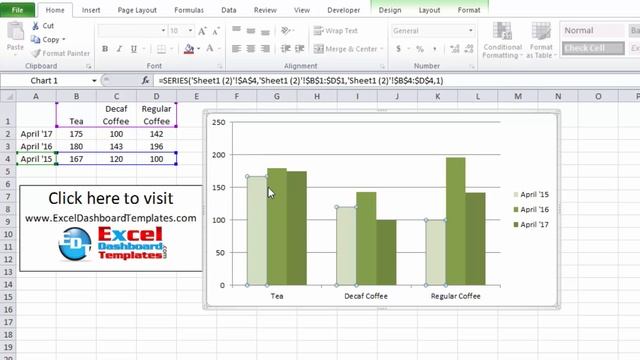Viewport: 640px width, 360px height.
Task: Open the File tab
Action: pyautogui.click(x=18, y=10)
